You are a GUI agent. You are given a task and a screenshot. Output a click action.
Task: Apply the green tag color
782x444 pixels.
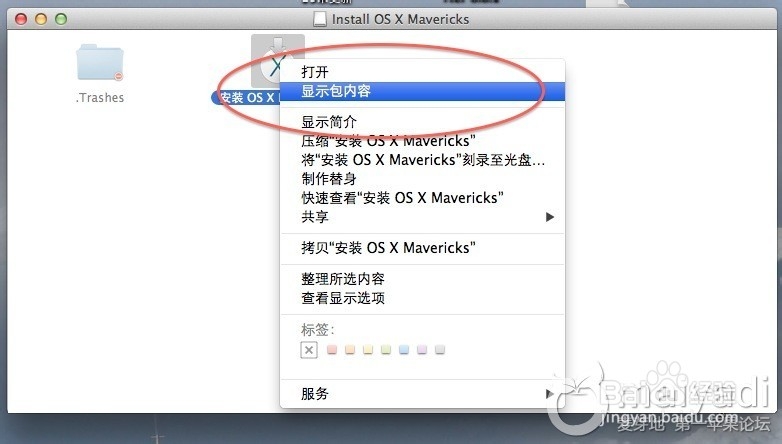tap(386, 349)
